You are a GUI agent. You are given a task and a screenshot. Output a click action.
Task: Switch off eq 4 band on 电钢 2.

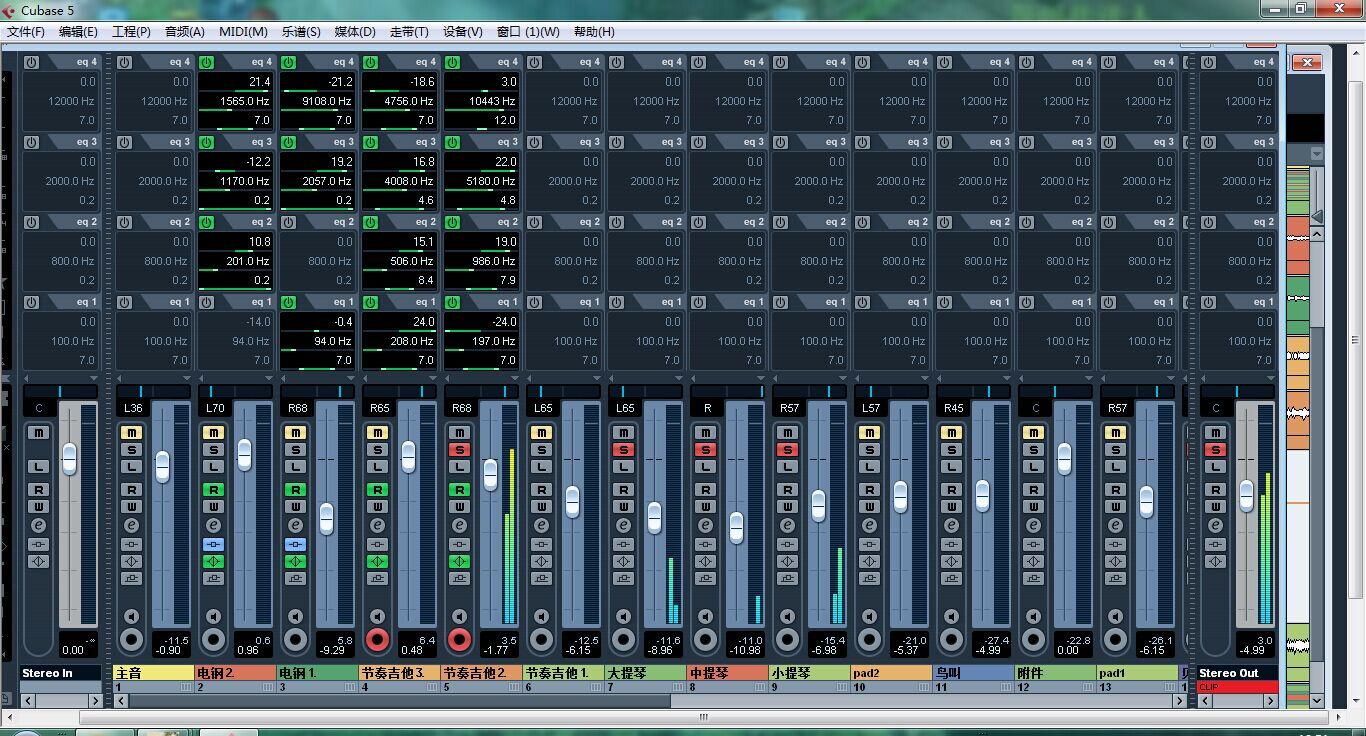coord(206,62)
